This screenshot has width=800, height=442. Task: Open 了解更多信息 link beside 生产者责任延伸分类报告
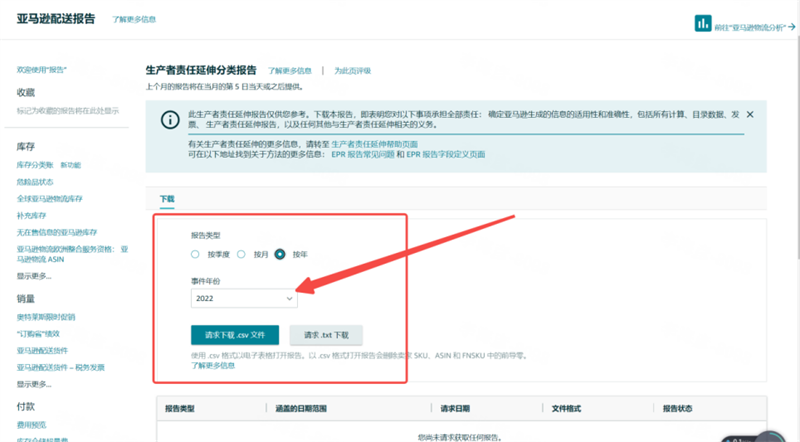[x=290, y=71]
